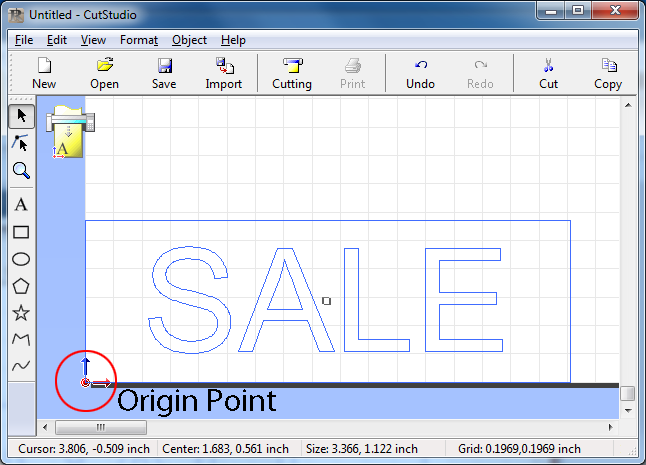This screenshot has width=646, height=465.
Task: Open the File menu
Action: pyautogui.click(x=24, y=40)
